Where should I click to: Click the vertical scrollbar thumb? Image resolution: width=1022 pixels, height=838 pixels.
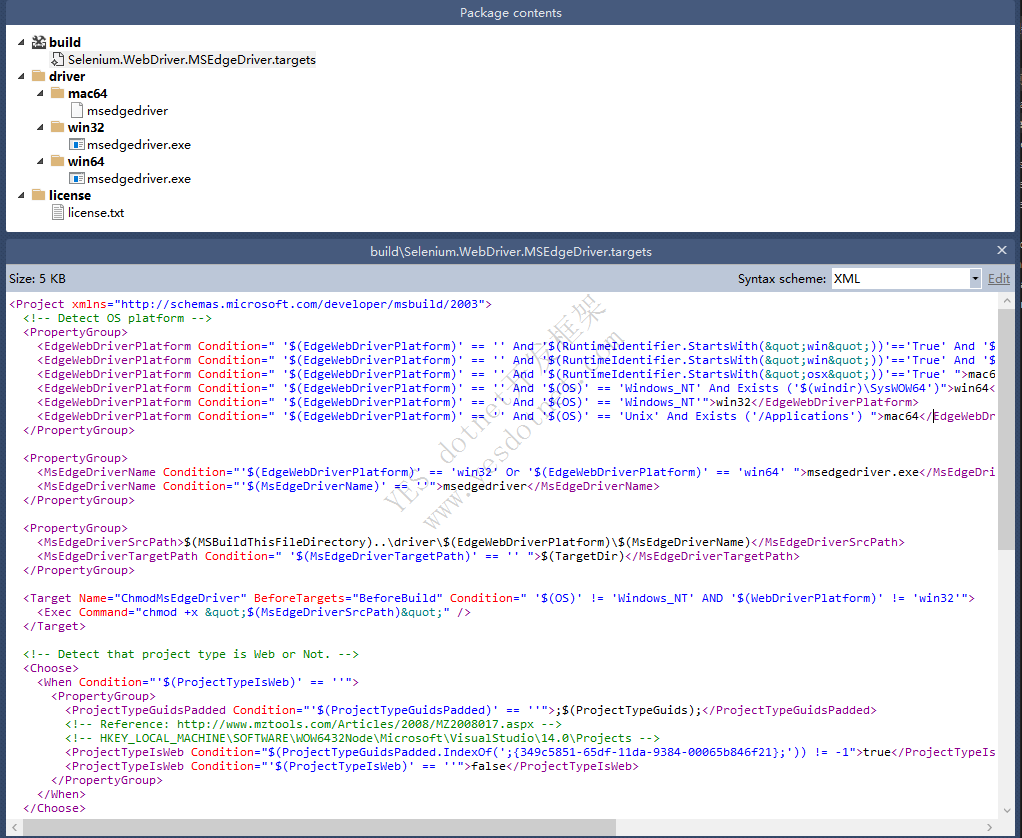point(1007,430)
